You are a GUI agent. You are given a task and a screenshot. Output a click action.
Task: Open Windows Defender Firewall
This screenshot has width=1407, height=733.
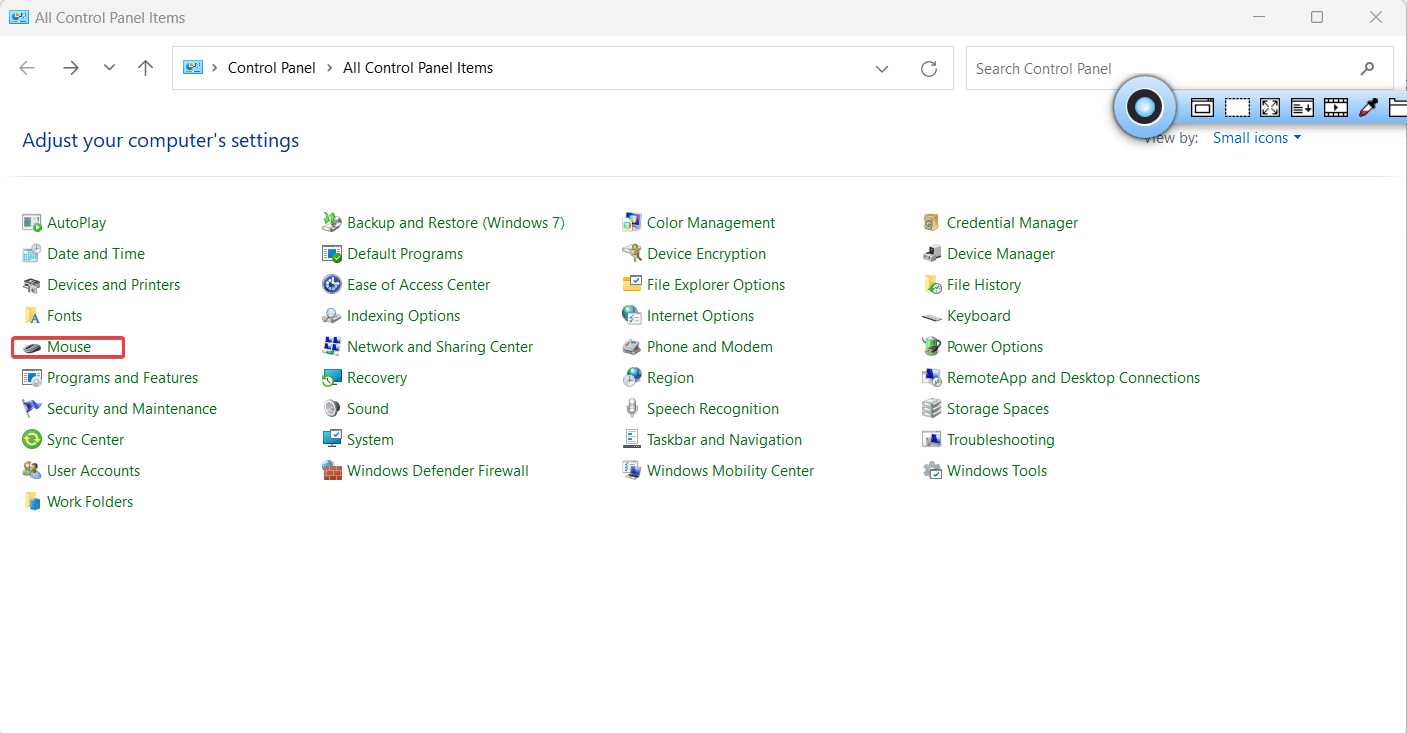point(437,470)
